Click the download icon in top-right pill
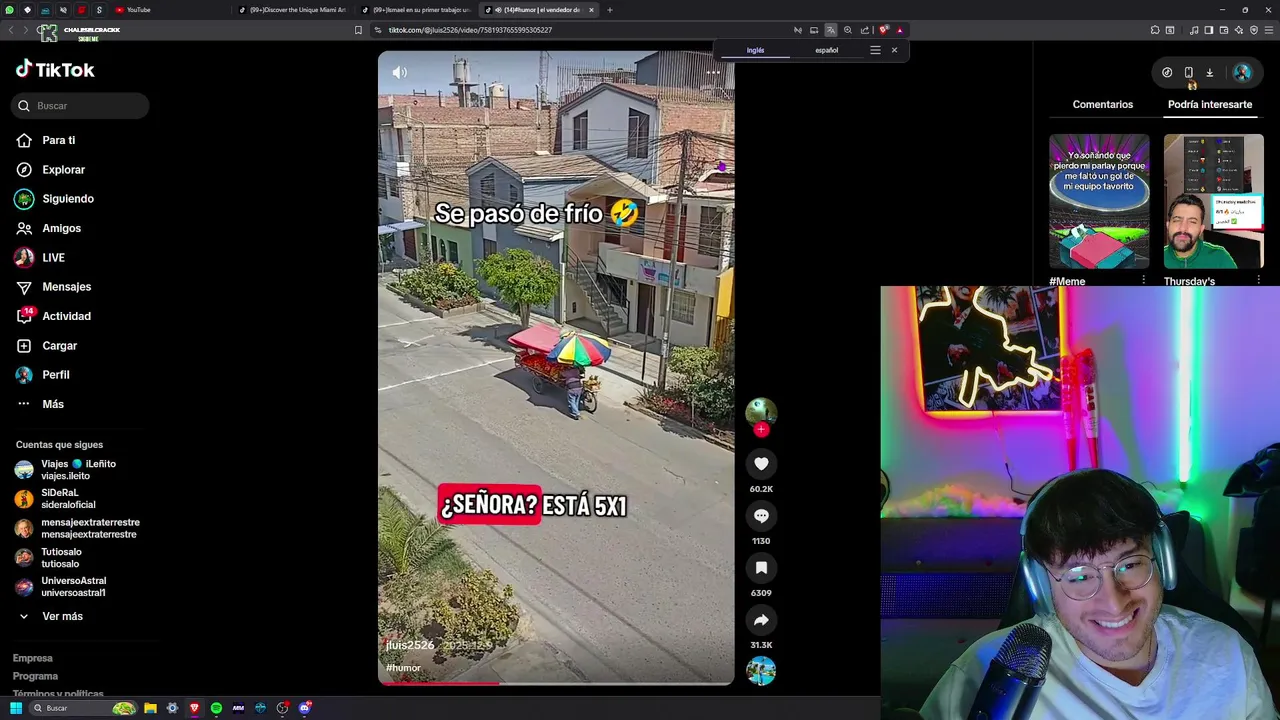The width and height of the screenshot is (1280, 720). [x=1209, y=72]
